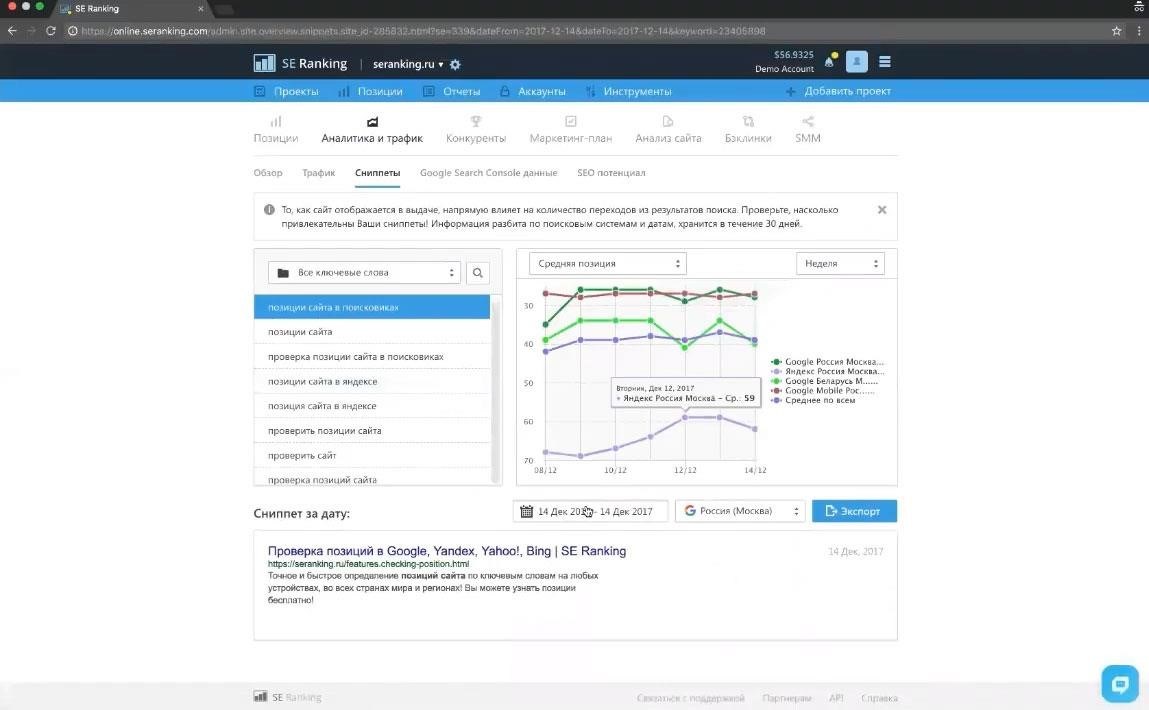Screen dimensions: 1149x710
Task: Open the Позиции main menu in blue bar
Action: 371,92
